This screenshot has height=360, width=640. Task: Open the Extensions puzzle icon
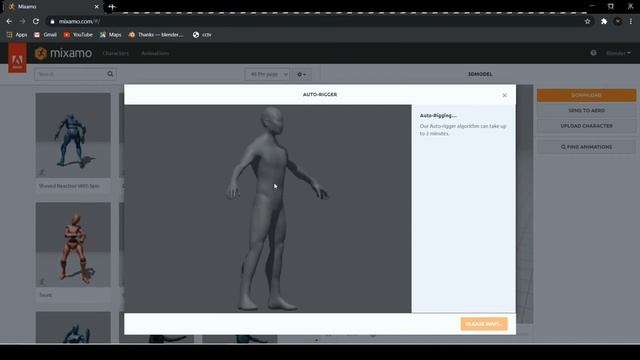coord(604,21)
